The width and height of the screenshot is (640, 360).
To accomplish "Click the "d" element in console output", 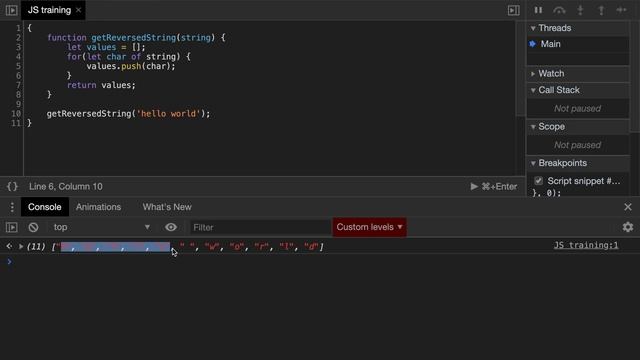I will [312, 247].
